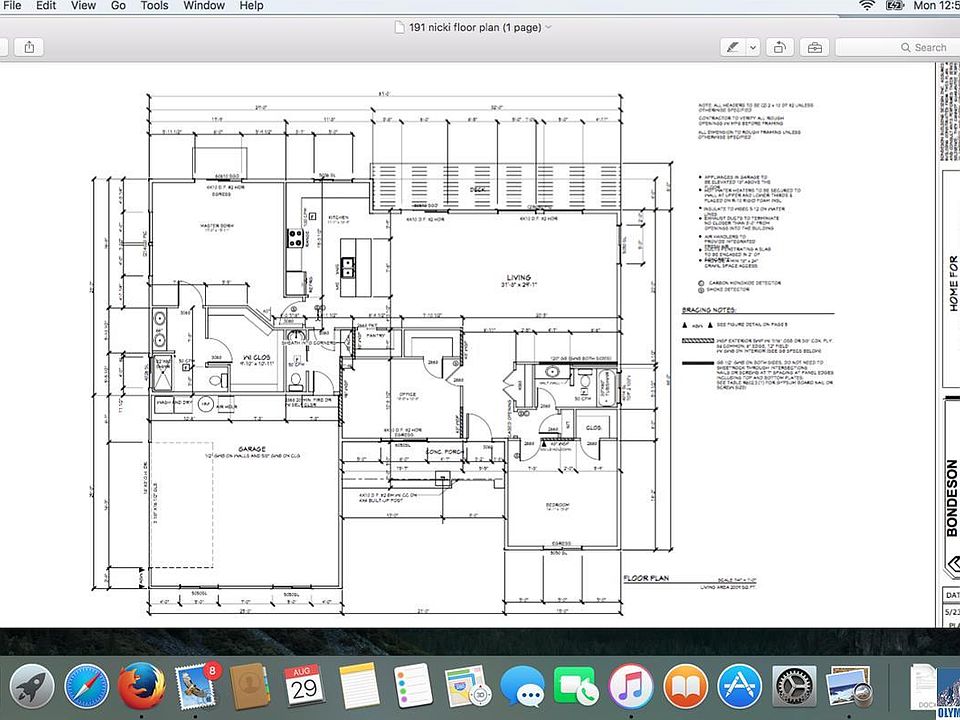The width and height of the screenshot is (960, 720).
Task: Open the Tools menu
Action: [154, 6]
